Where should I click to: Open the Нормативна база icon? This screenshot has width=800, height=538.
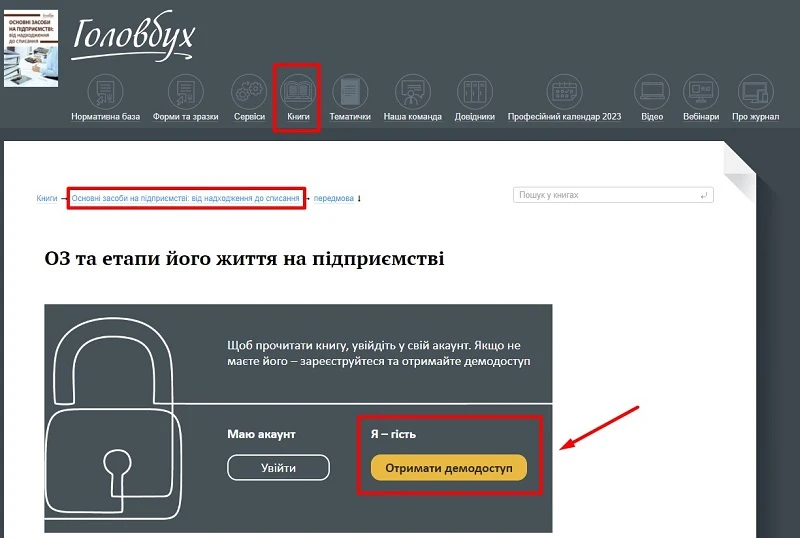click(106, 92)
